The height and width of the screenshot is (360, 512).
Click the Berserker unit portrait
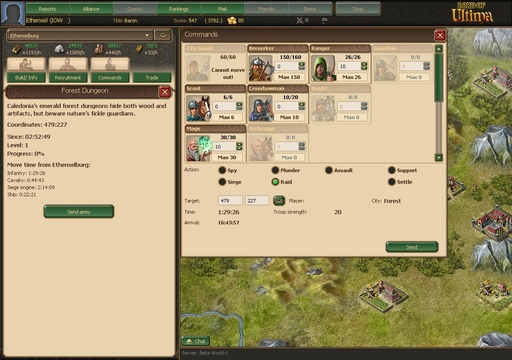coord(260,69)
